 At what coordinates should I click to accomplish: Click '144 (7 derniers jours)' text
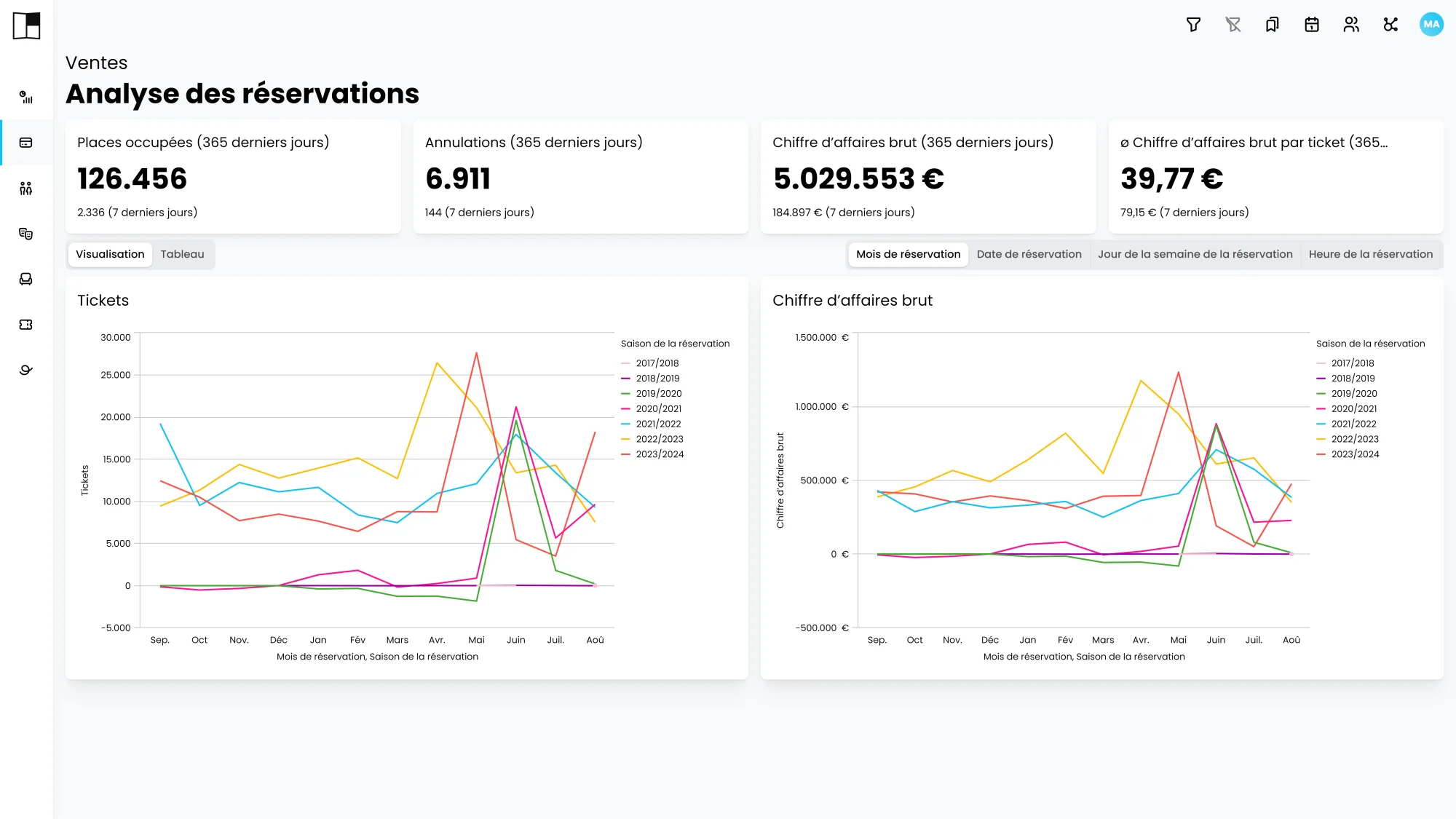[479, 213]
